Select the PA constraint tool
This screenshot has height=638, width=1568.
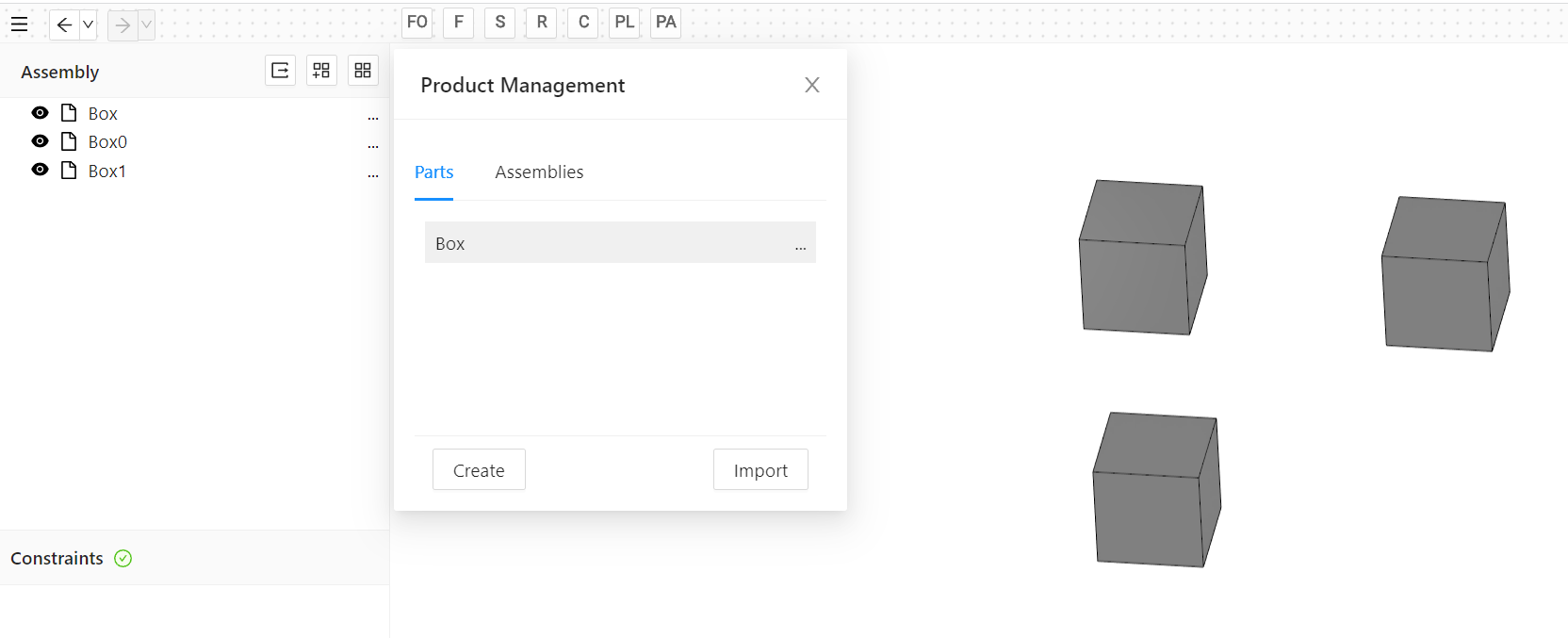tap(665, 23)
